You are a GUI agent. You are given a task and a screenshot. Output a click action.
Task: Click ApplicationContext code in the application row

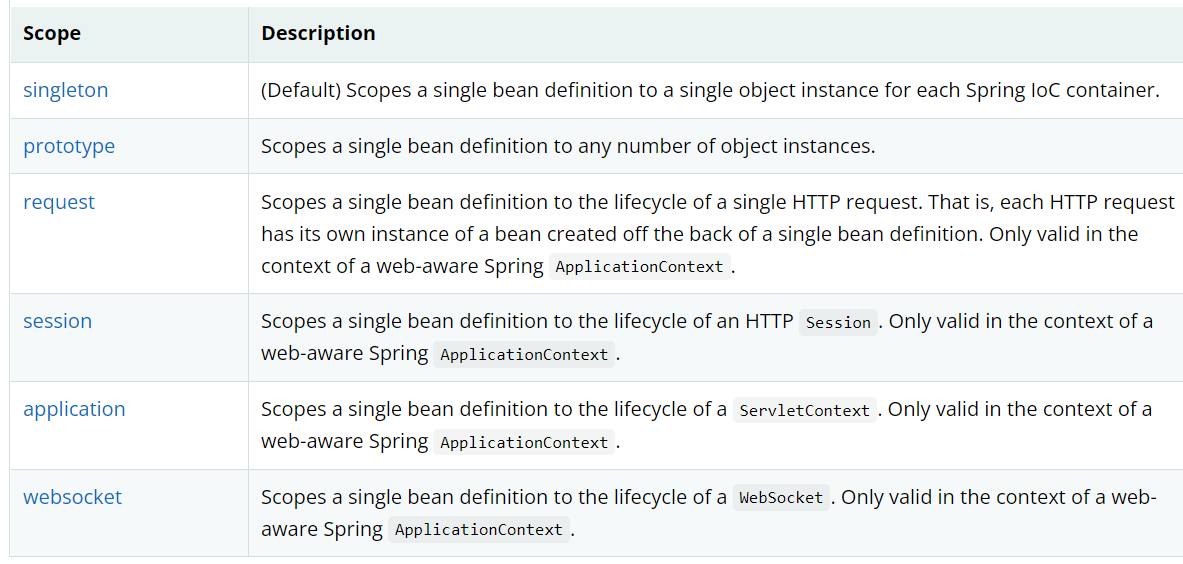pyautogui.click(x=524, y=443)
